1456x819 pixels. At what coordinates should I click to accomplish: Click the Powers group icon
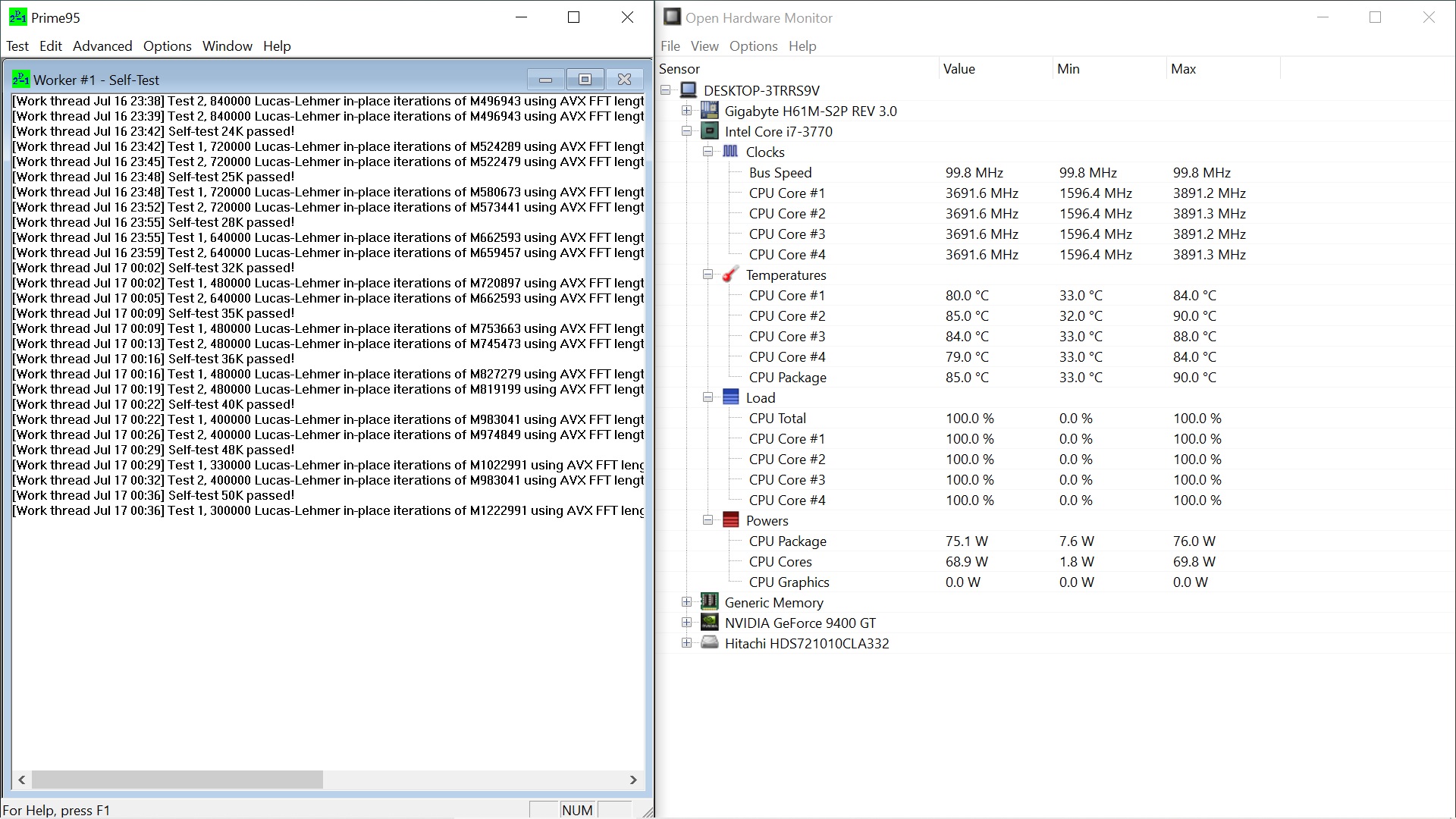click(730, 520)
